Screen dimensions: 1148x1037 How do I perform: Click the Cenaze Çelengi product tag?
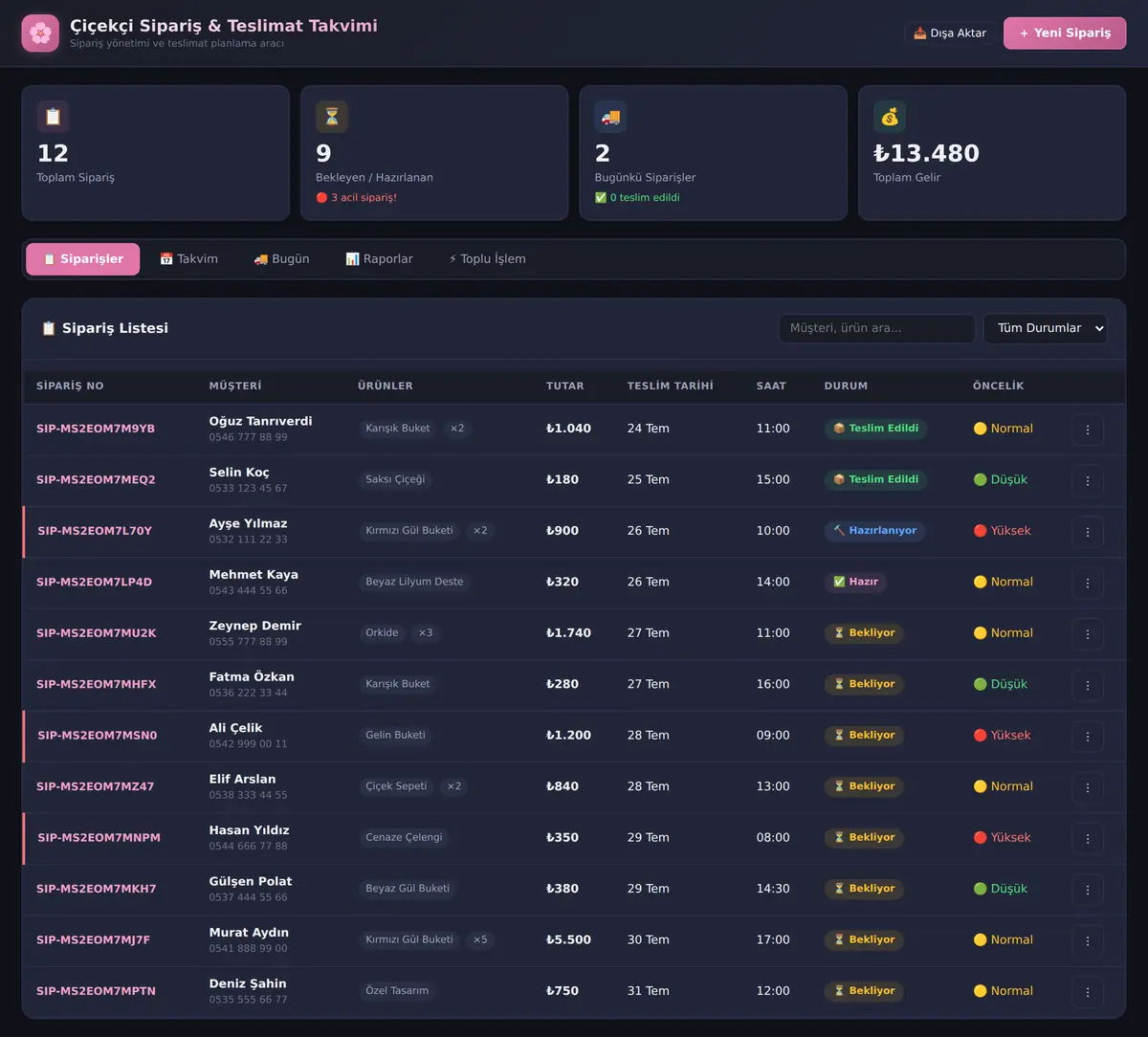tap(404, 837)
